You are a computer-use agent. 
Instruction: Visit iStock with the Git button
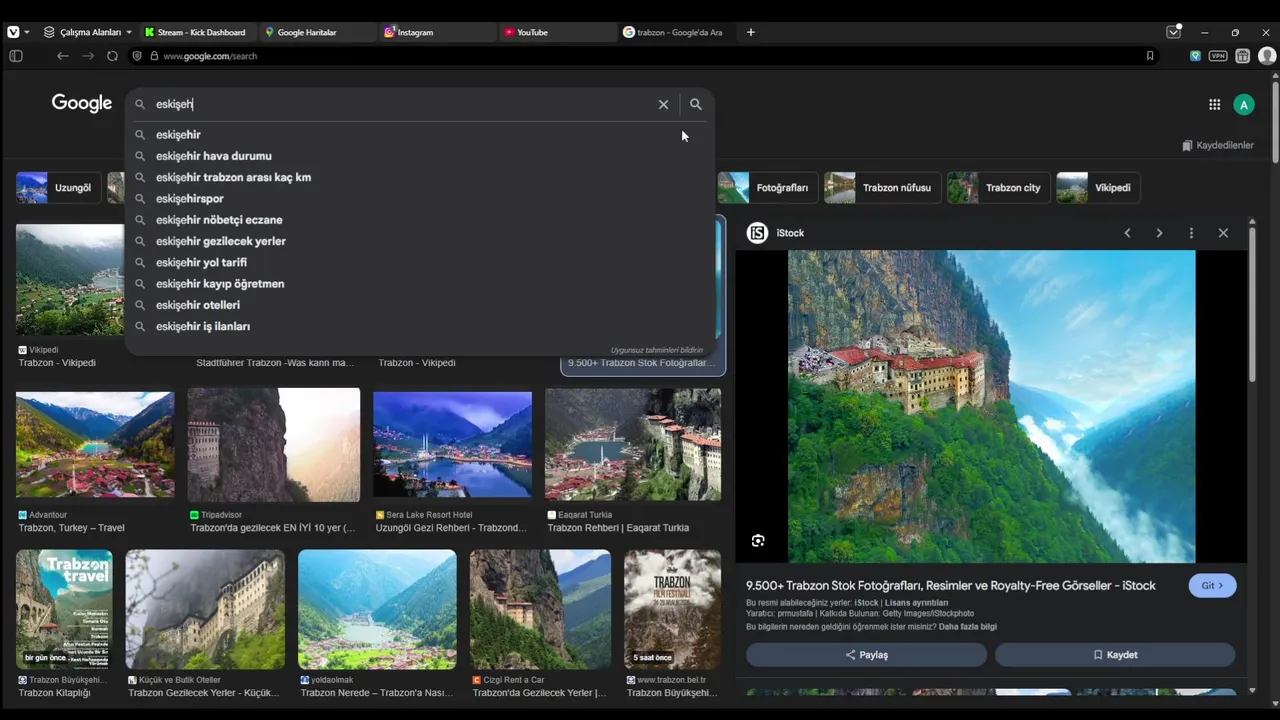tap(1212, 586)
